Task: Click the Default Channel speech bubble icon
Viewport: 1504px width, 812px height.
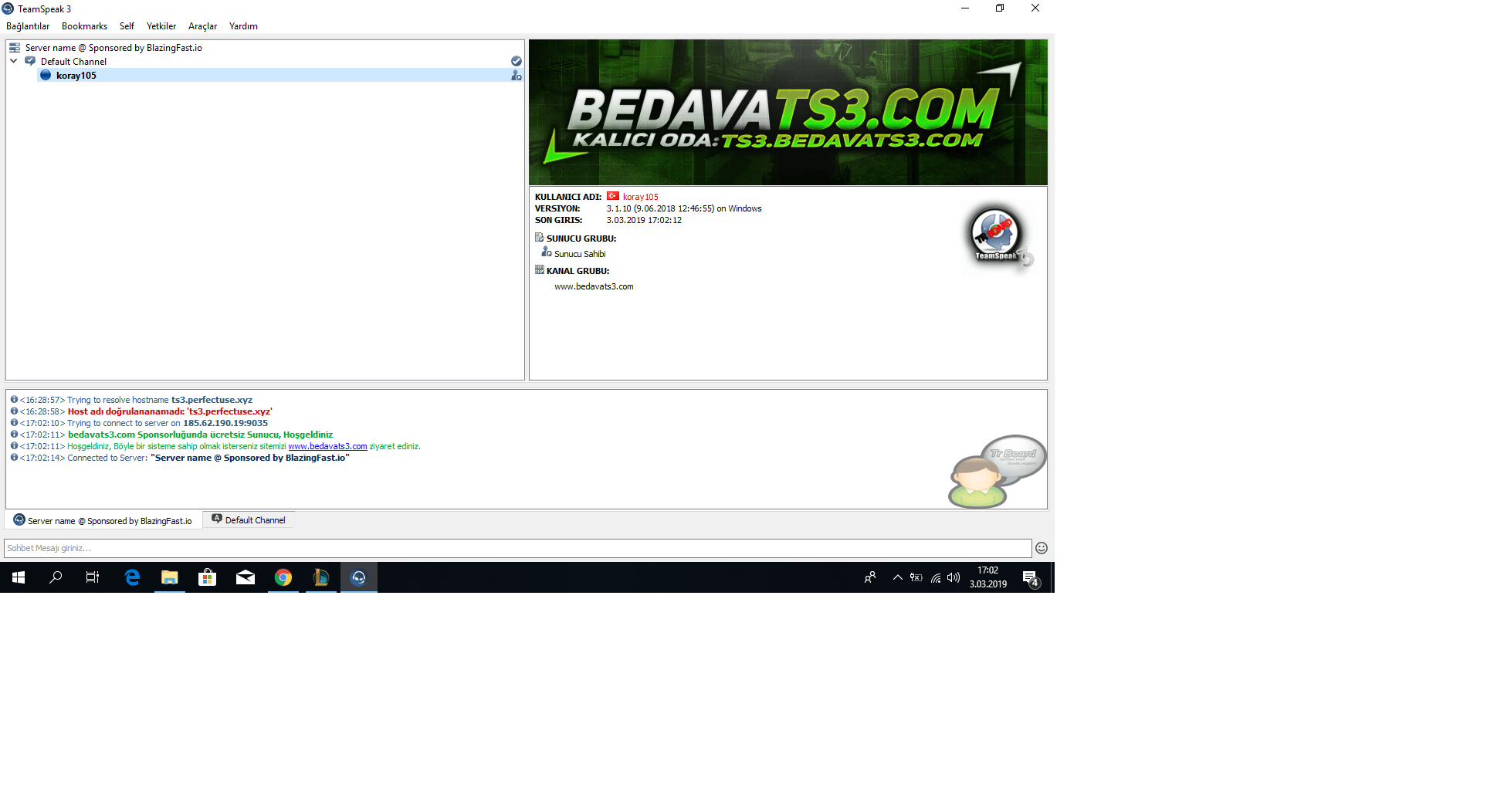Action: tap(30, 61)
